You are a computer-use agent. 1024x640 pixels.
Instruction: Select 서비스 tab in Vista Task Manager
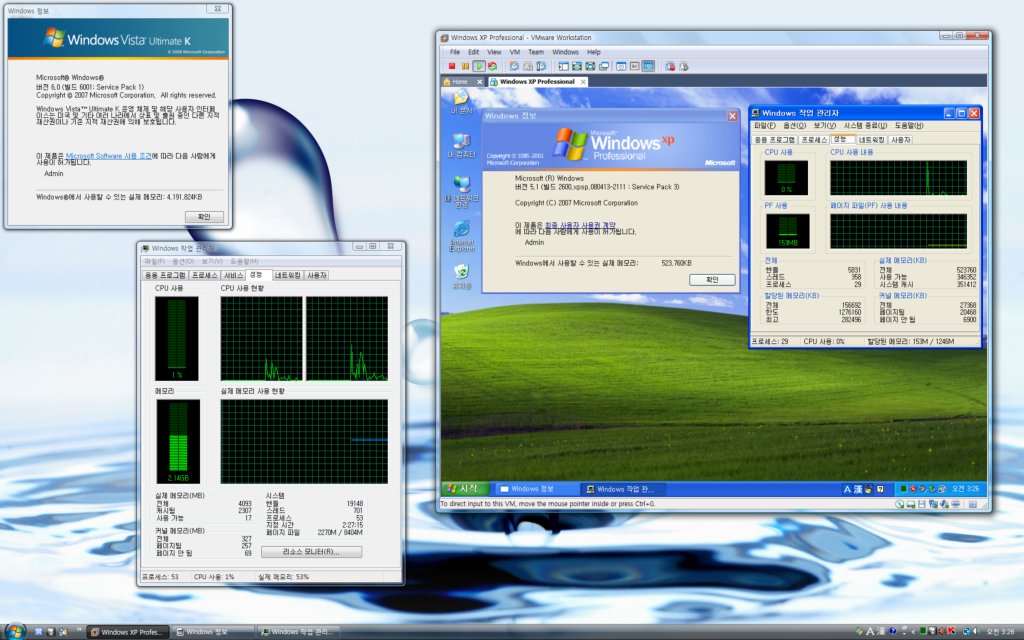tap(234, 276)
